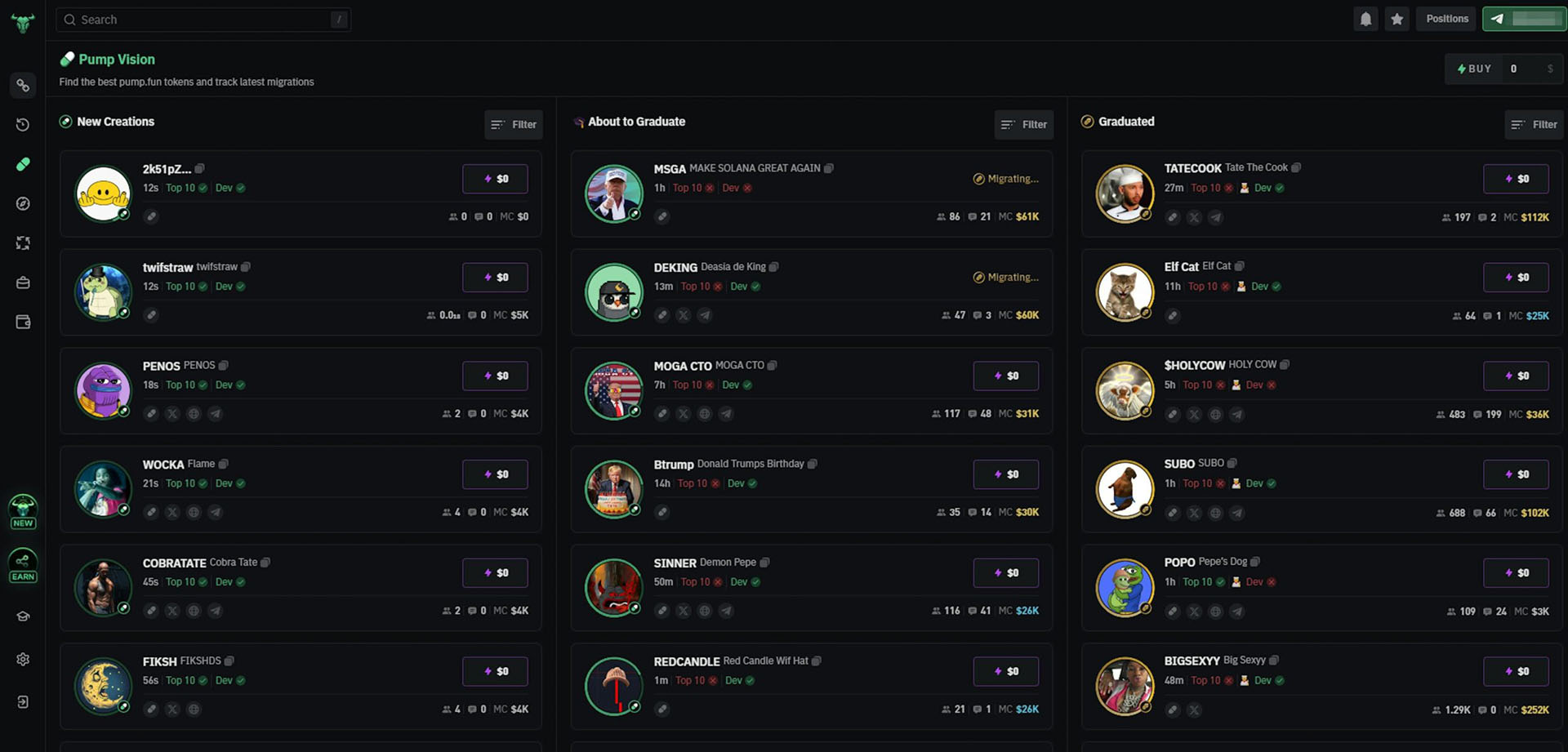Open About to Graduate Filter
This screenshot has height=752, width=1568.
[1024, 125]
